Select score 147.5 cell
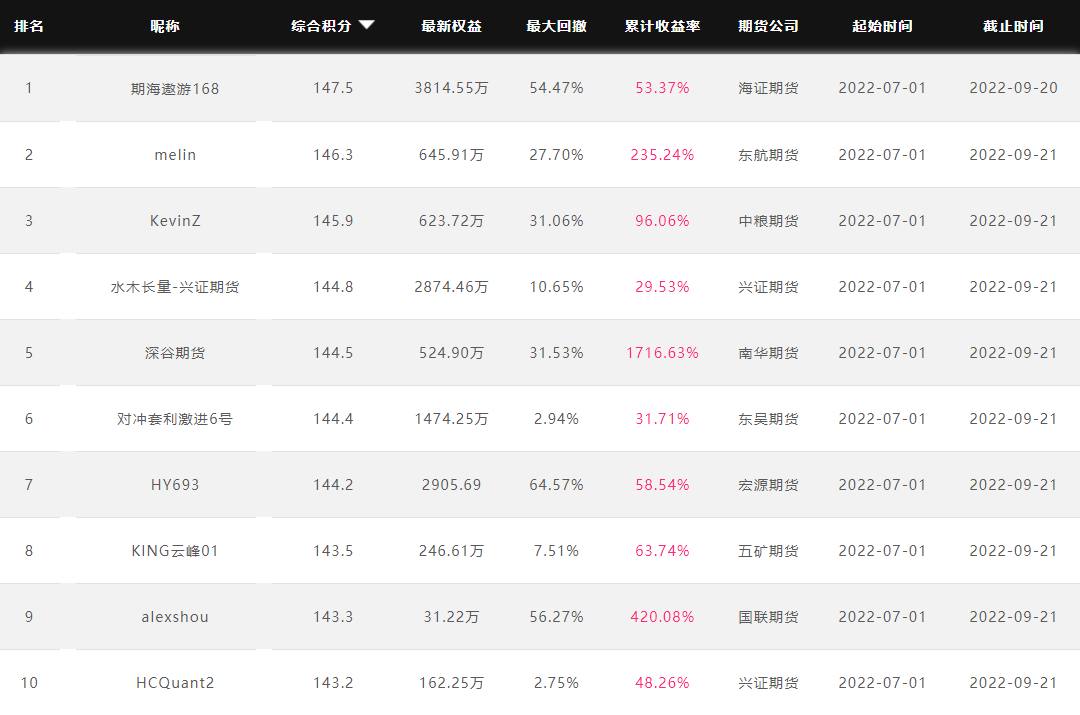The height and width of the screenshot is (715, 1080). (333, 88)
